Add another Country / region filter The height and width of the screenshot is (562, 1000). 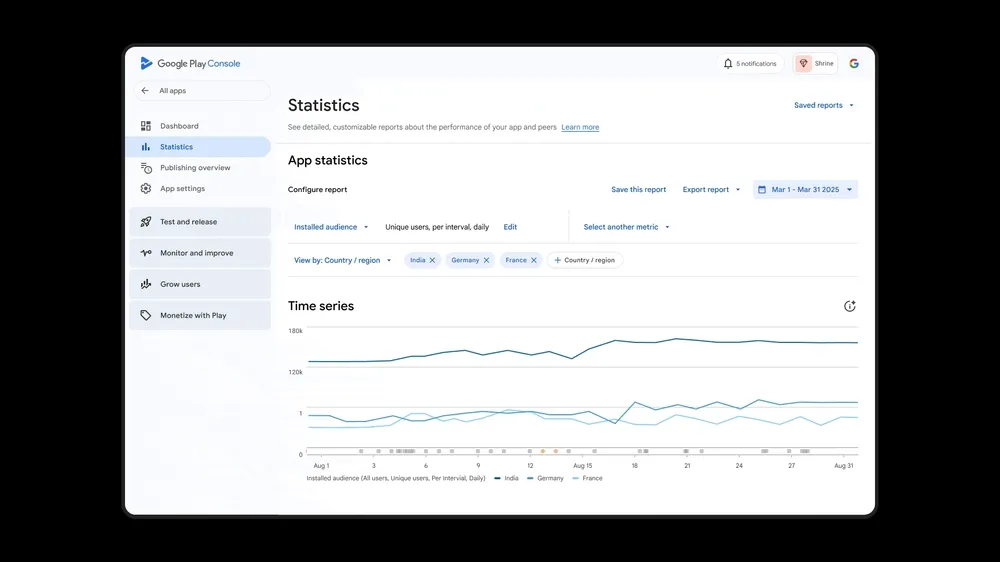point(584,260)
